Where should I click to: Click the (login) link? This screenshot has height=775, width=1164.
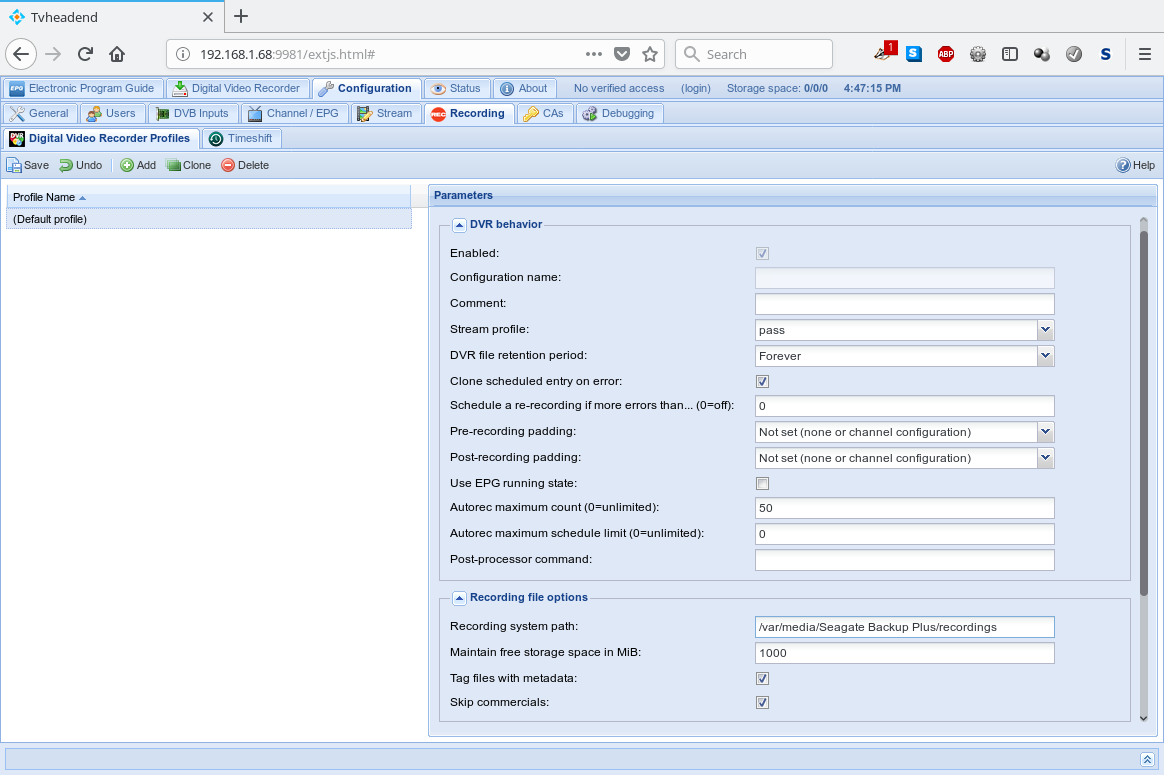(x=695, y=88)
